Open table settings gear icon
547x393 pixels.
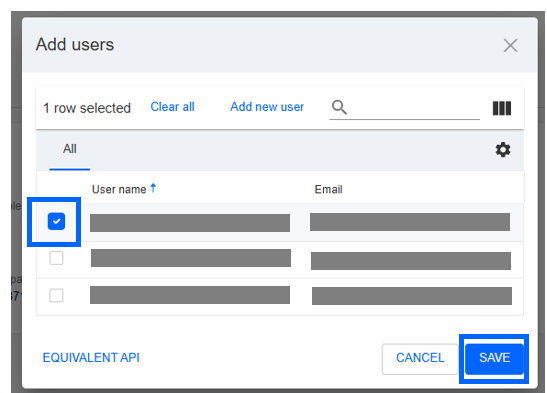point(503,150)
